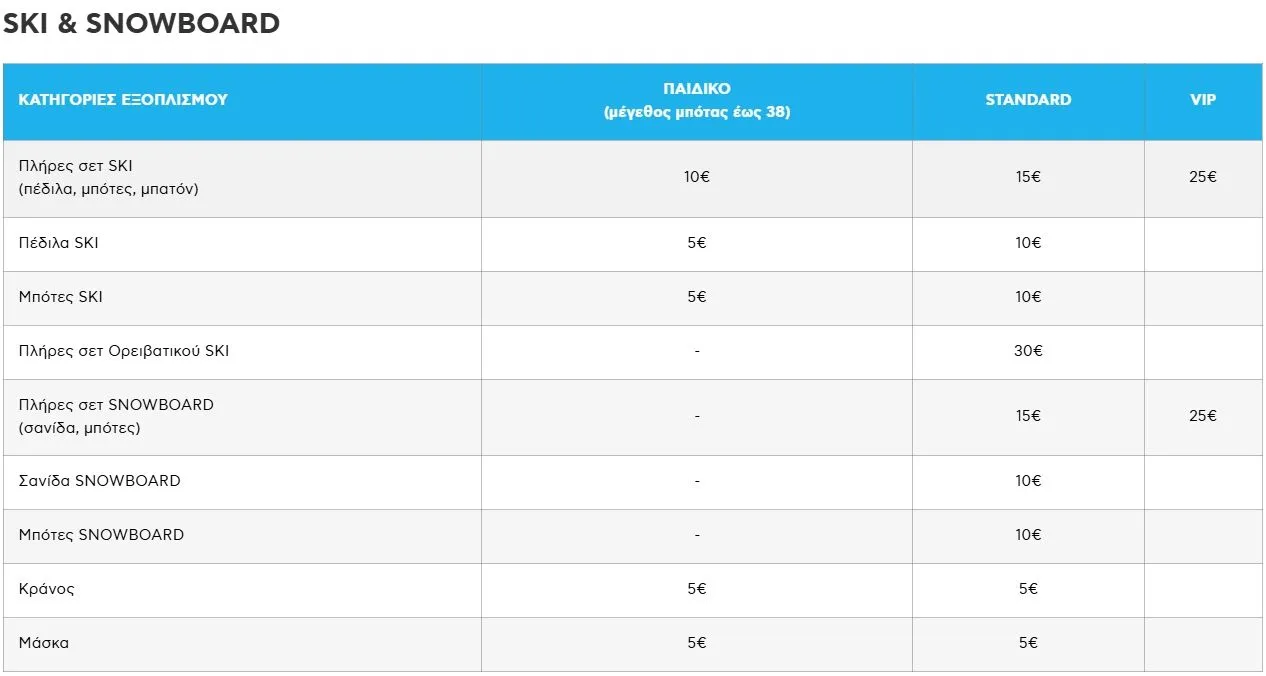Click the VIP column header
The image size is (1266, 676).
[1203, 100]
